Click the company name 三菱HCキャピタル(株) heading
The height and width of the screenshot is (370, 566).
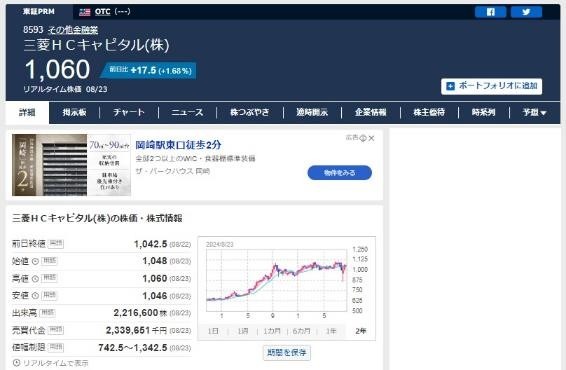coord(96,45)
